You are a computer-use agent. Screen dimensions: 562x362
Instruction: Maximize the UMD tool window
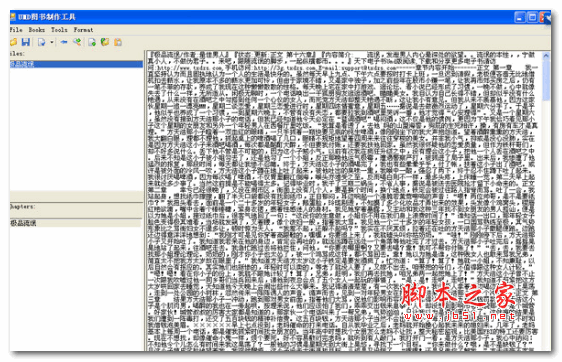coord(533,17)
